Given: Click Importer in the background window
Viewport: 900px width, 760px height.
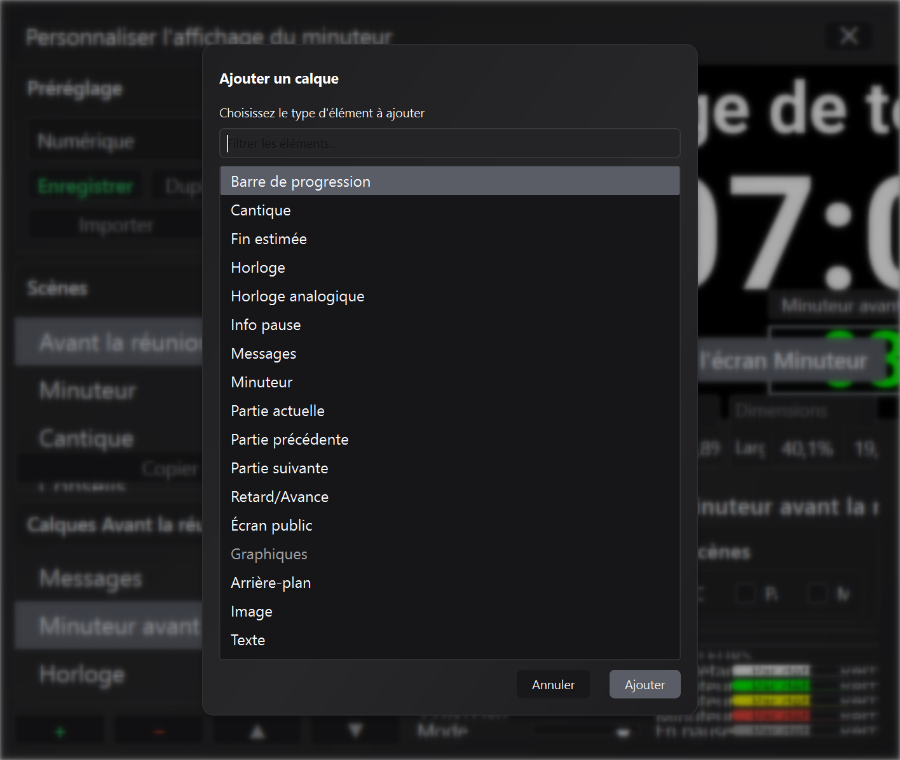Looking at the screenshot, I should point(116,225).
